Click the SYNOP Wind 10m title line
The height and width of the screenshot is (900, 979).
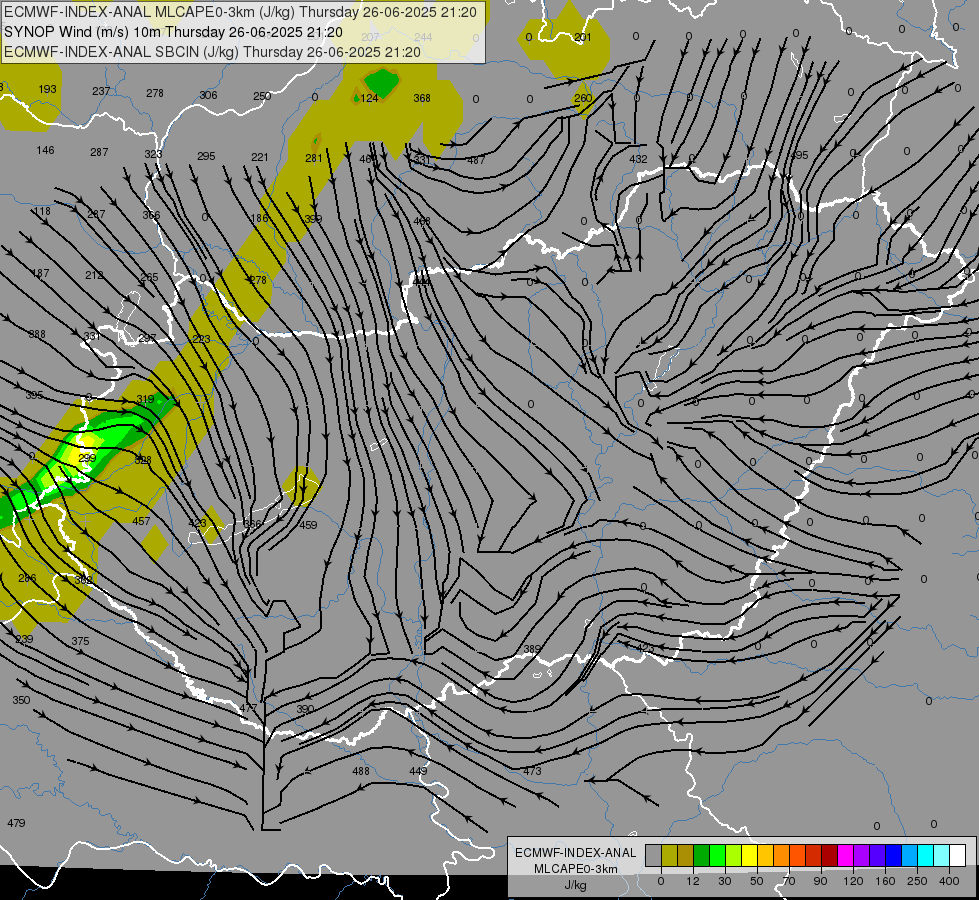pyautogui.click(x=173, y=32)
